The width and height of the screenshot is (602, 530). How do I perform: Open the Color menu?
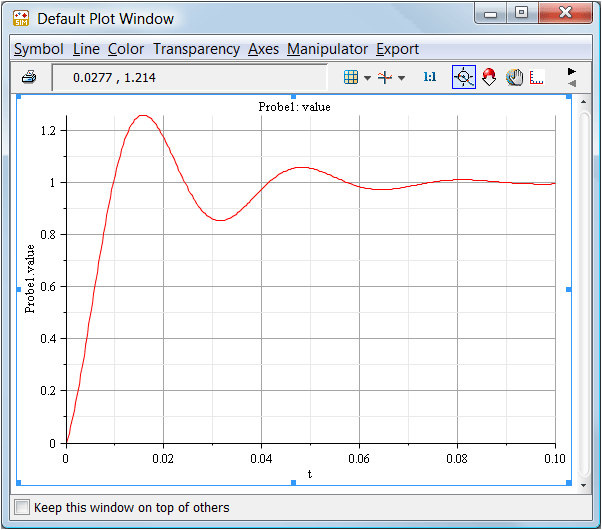pos(126,49)
